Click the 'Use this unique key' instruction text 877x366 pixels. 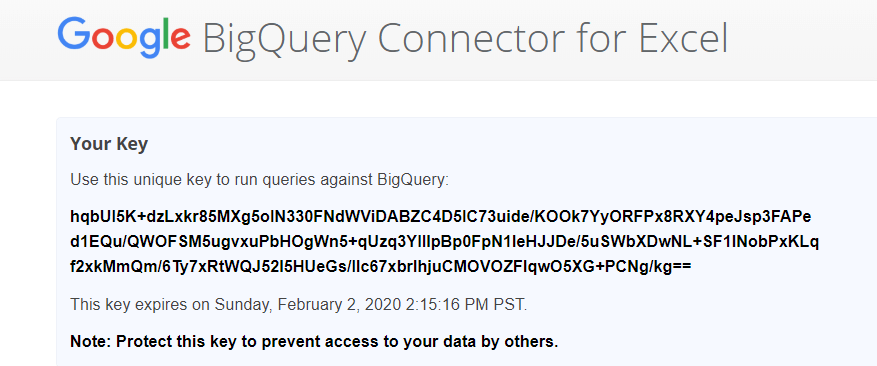click(x=260, y=180)
